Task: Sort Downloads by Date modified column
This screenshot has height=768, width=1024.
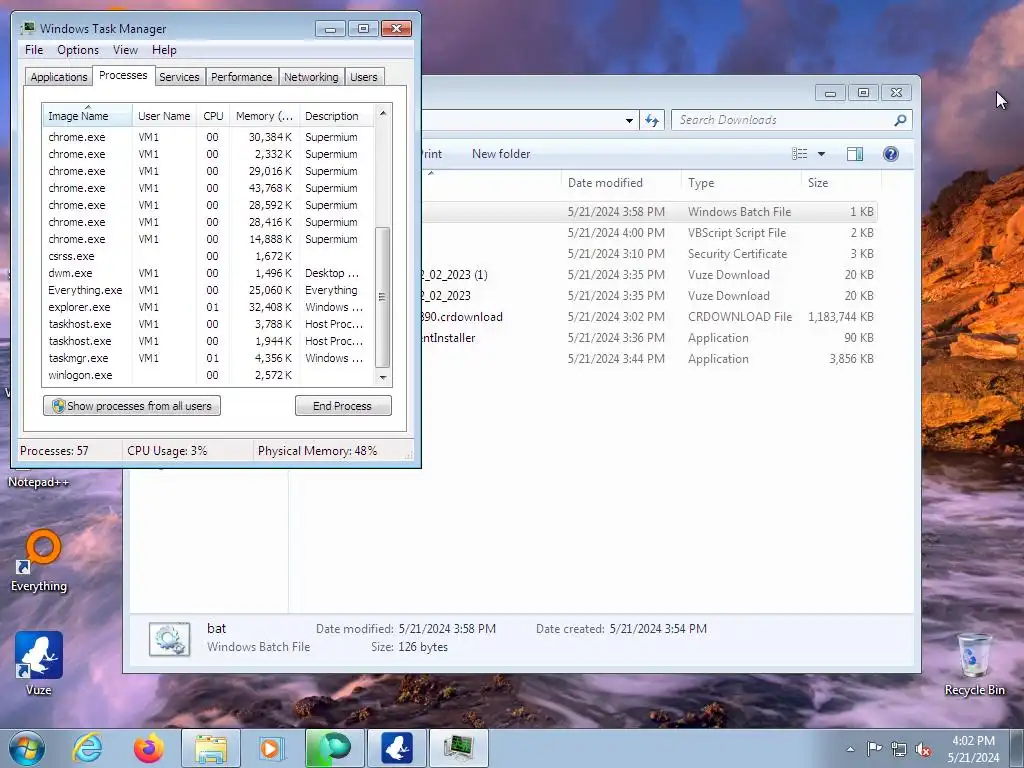Action: point(620,183)
